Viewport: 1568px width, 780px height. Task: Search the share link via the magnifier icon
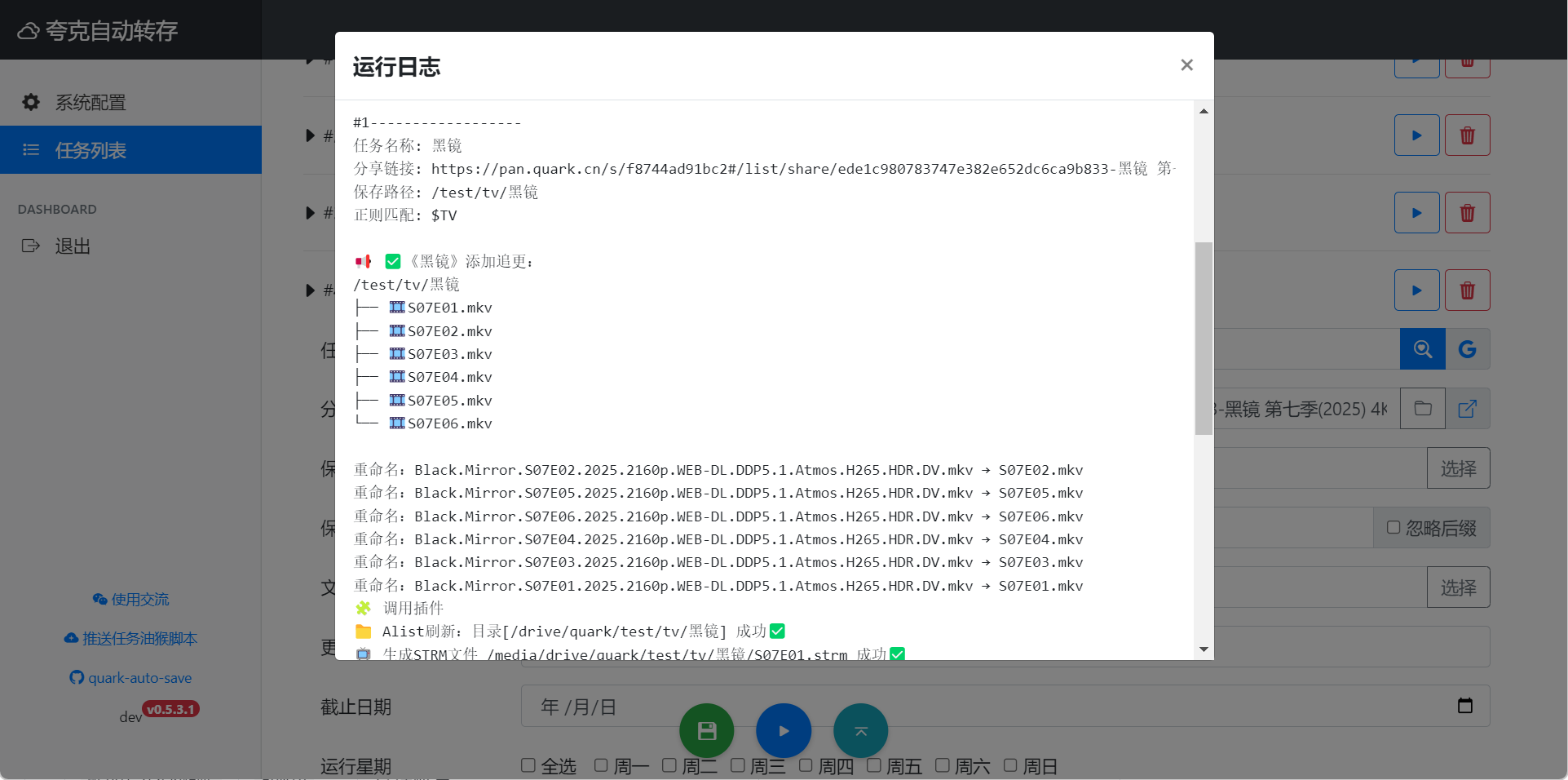(x=1422, y=348)
